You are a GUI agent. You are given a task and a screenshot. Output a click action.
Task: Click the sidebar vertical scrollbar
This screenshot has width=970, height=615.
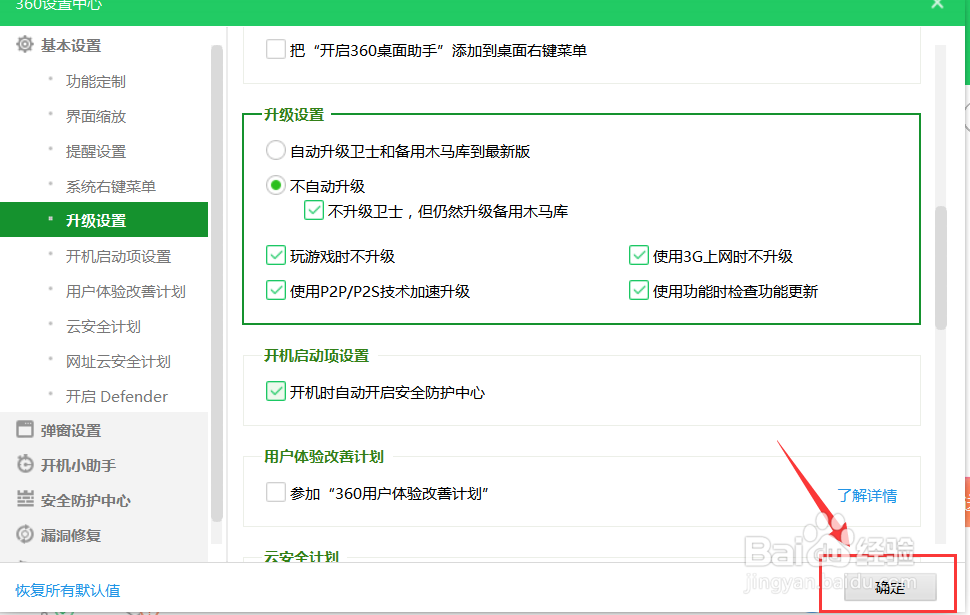click(217, 283)
